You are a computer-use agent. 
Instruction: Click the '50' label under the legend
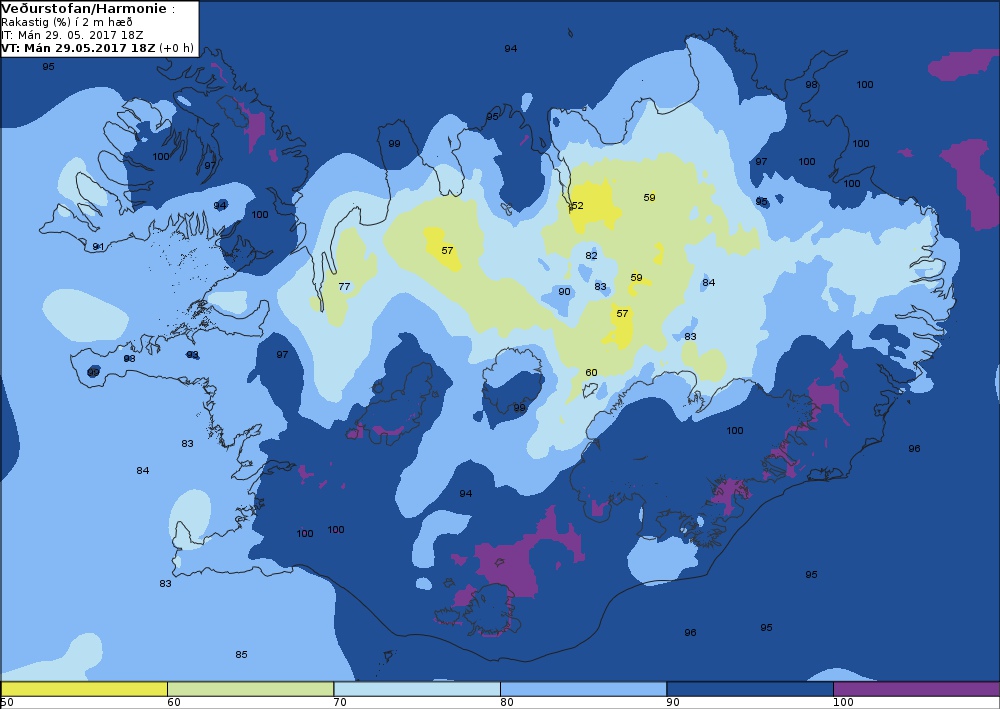point(7,702)
